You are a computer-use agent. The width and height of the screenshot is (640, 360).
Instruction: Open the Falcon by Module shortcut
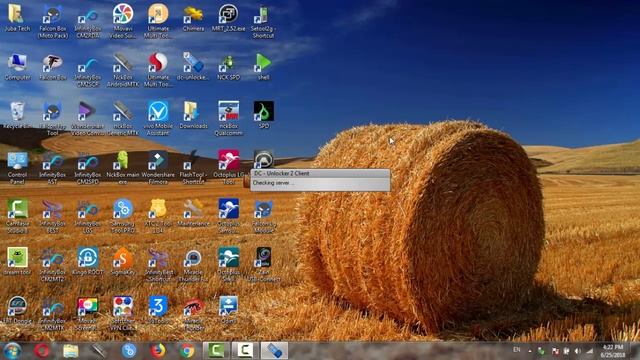263,216
